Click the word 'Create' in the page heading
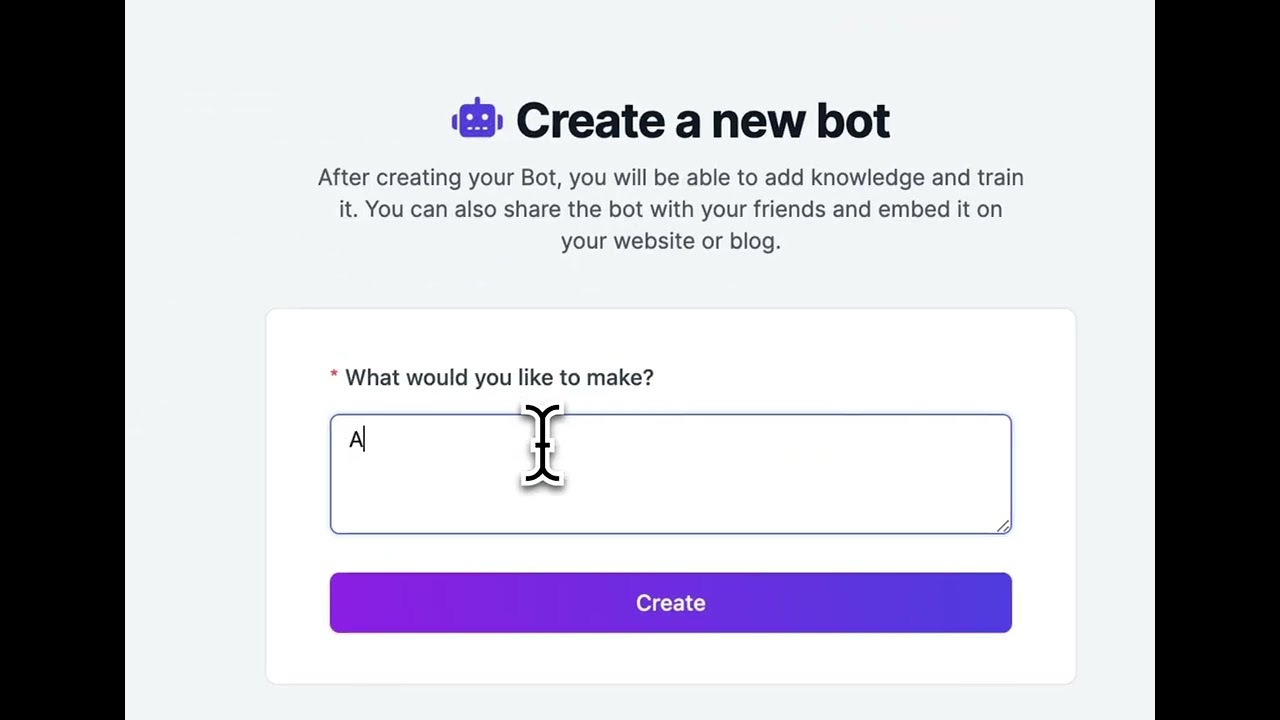Screen dimensions: 1280x720 (589, 121)
